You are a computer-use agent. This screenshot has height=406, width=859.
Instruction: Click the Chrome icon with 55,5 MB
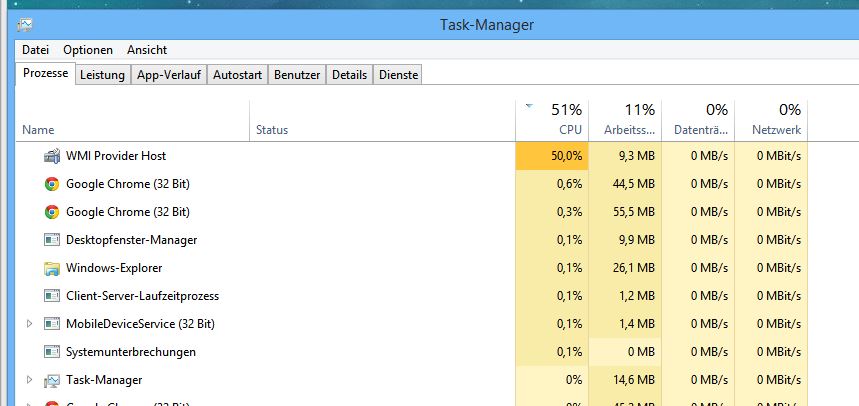point(51,212)
